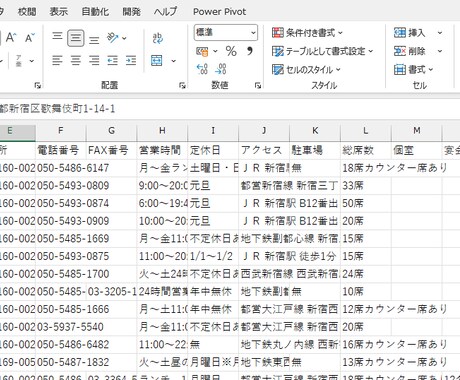Select the 定休日 header cell
Image resolution: width=460 pixels, height=380 pixels.
pyautogui.click(x=213, y=150)
